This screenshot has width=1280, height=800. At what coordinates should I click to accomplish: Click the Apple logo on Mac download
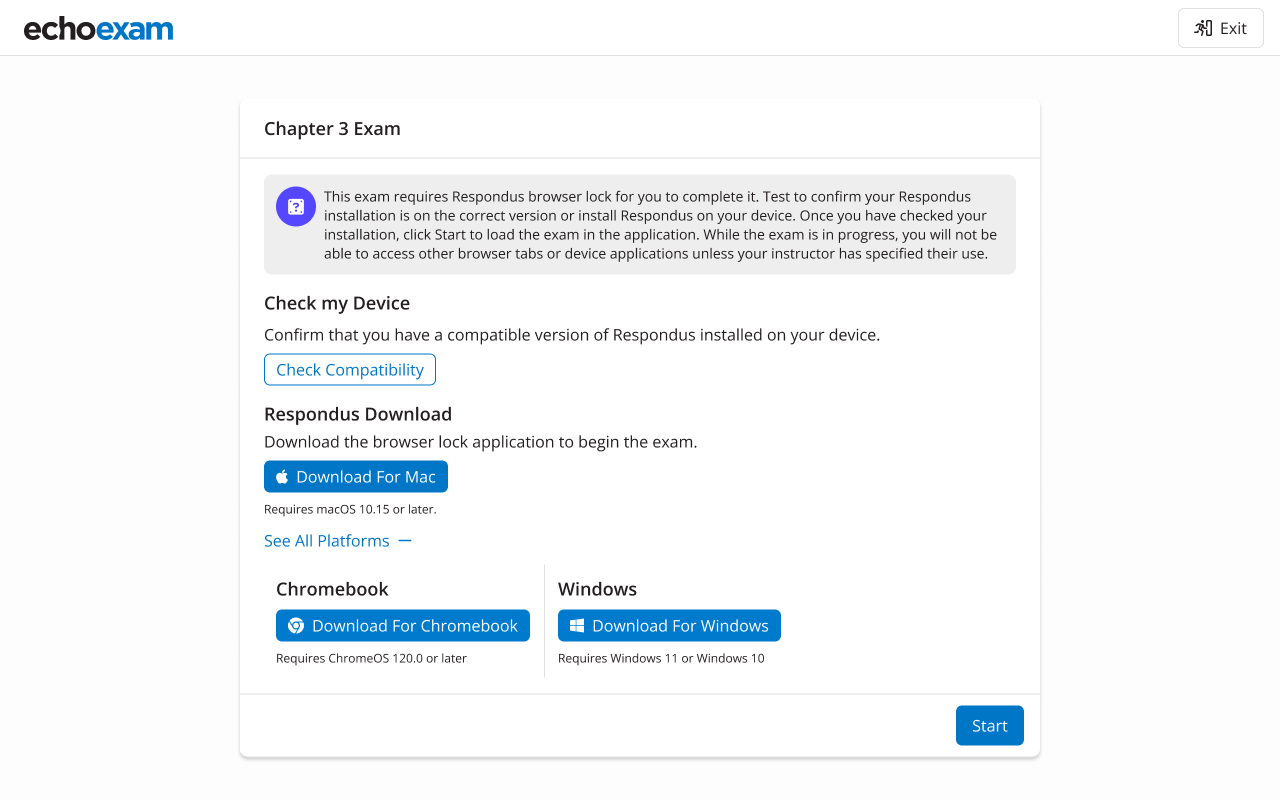tap(282, 477)
